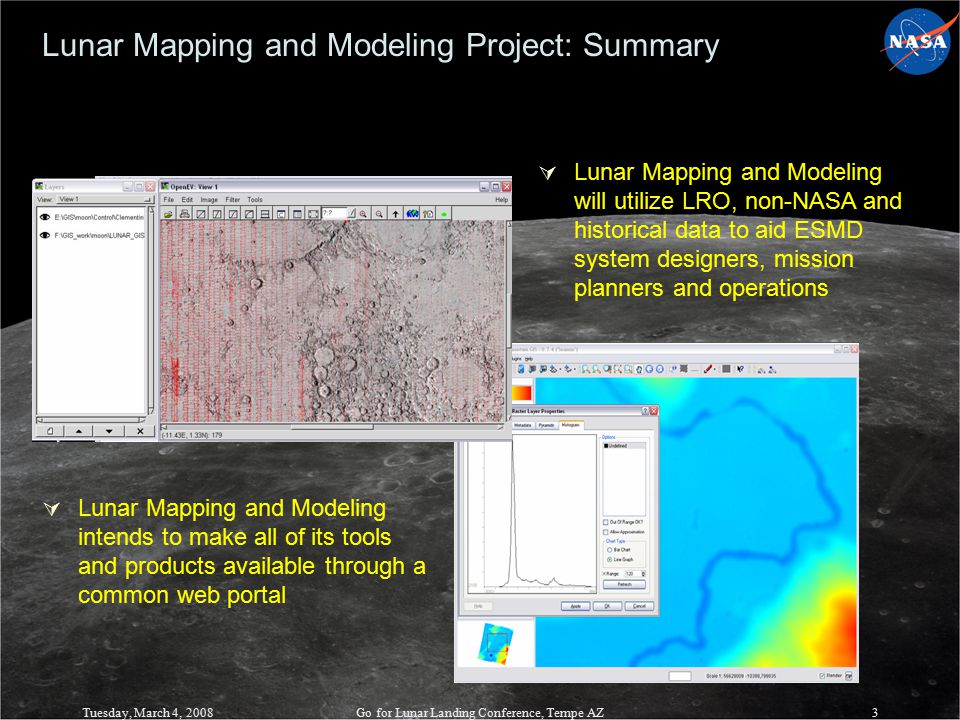Open the Help menu in OpenEV

[501, 200]
